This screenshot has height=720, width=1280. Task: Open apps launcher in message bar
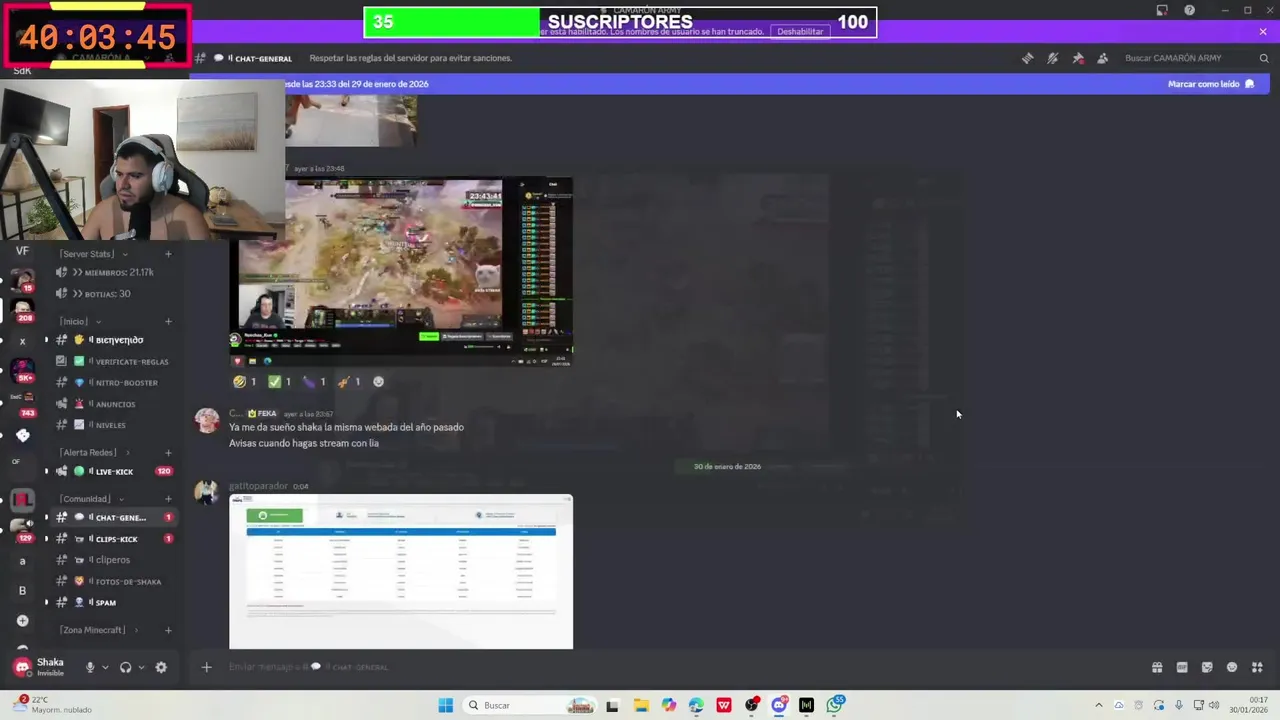1257,667
